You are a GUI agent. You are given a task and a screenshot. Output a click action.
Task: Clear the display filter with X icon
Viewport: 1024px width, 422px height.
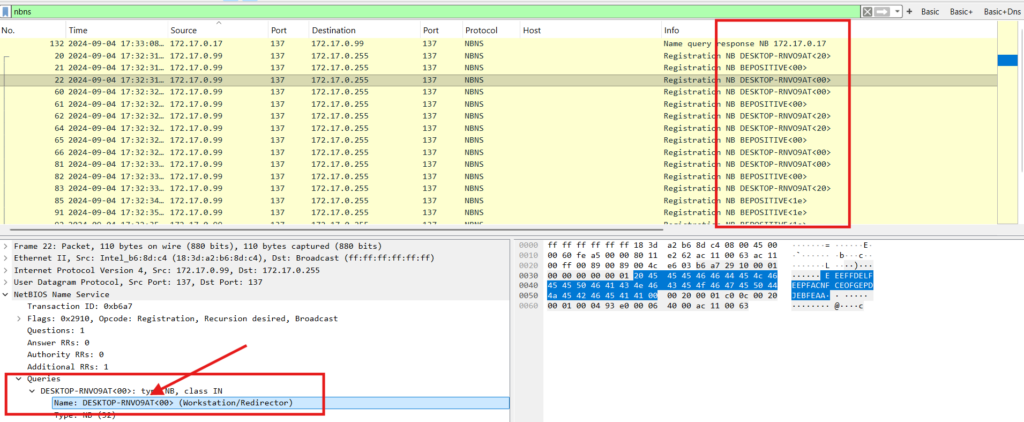click(x=867, y=11)
